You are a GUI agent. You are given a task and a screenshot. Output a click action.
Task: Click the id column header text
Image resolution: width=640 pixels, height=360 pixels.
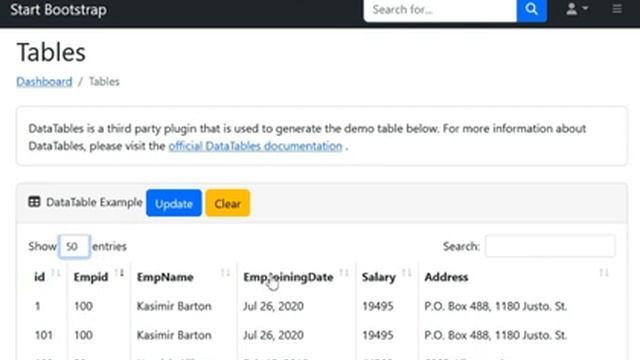click(x=40, y=277)
